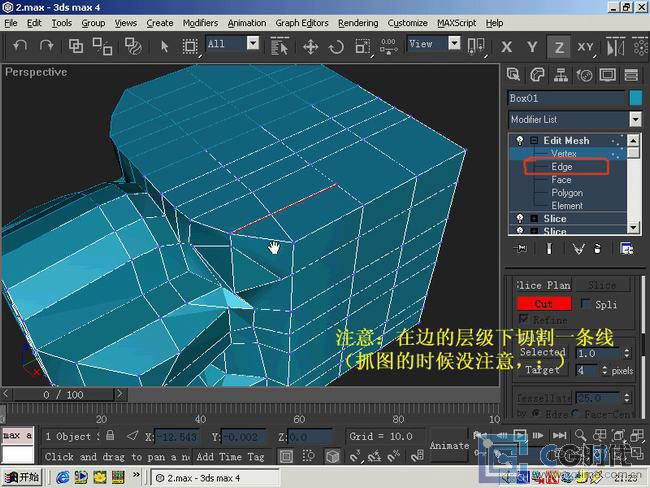The image size is (650, 488).
Task: Click the Mirror Selected Objects icon
Action: click(615, 47)
